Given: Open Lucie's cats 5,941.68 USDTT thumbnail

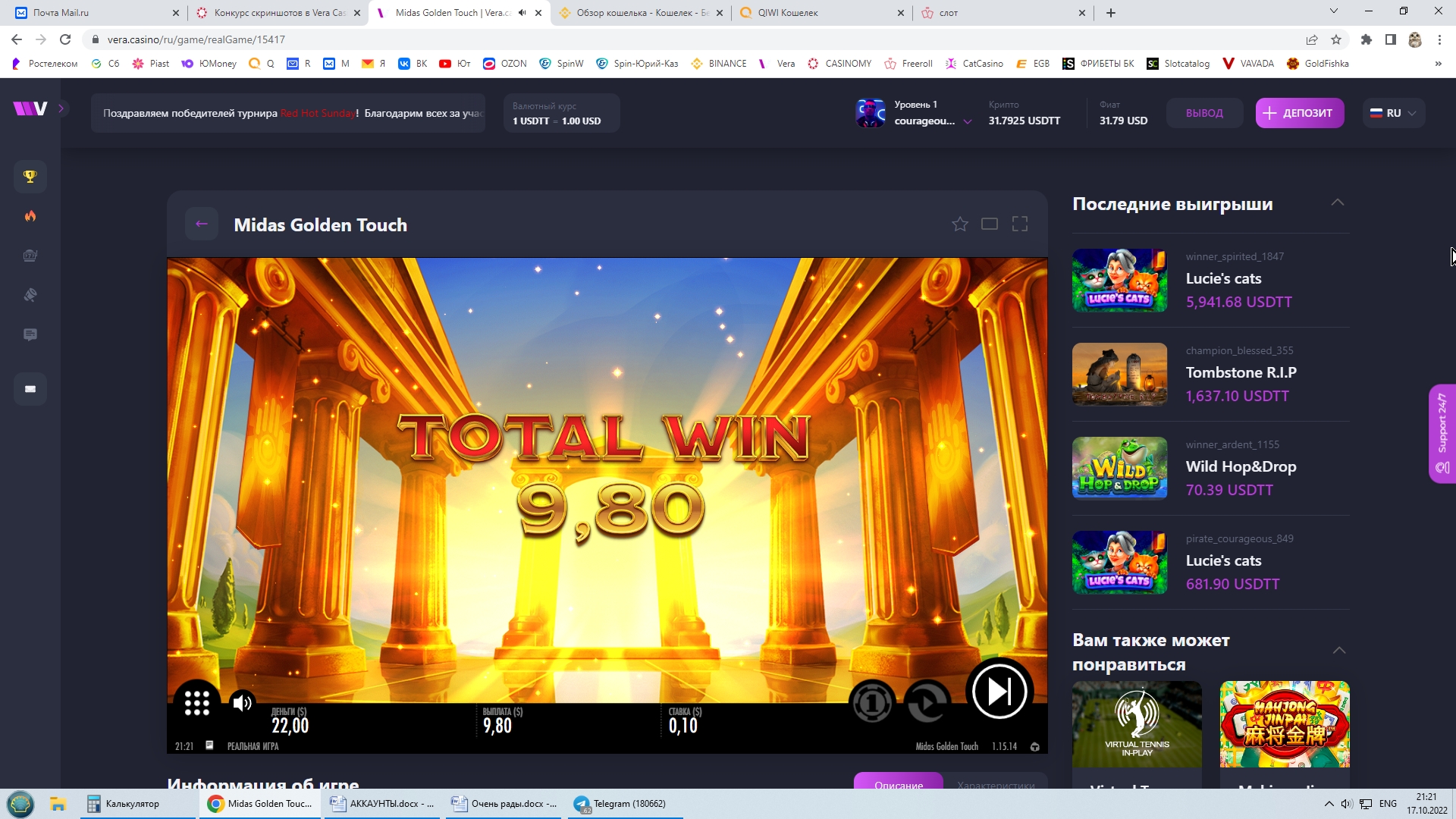Looking at the screenshot, I should tap(1119, 280).
